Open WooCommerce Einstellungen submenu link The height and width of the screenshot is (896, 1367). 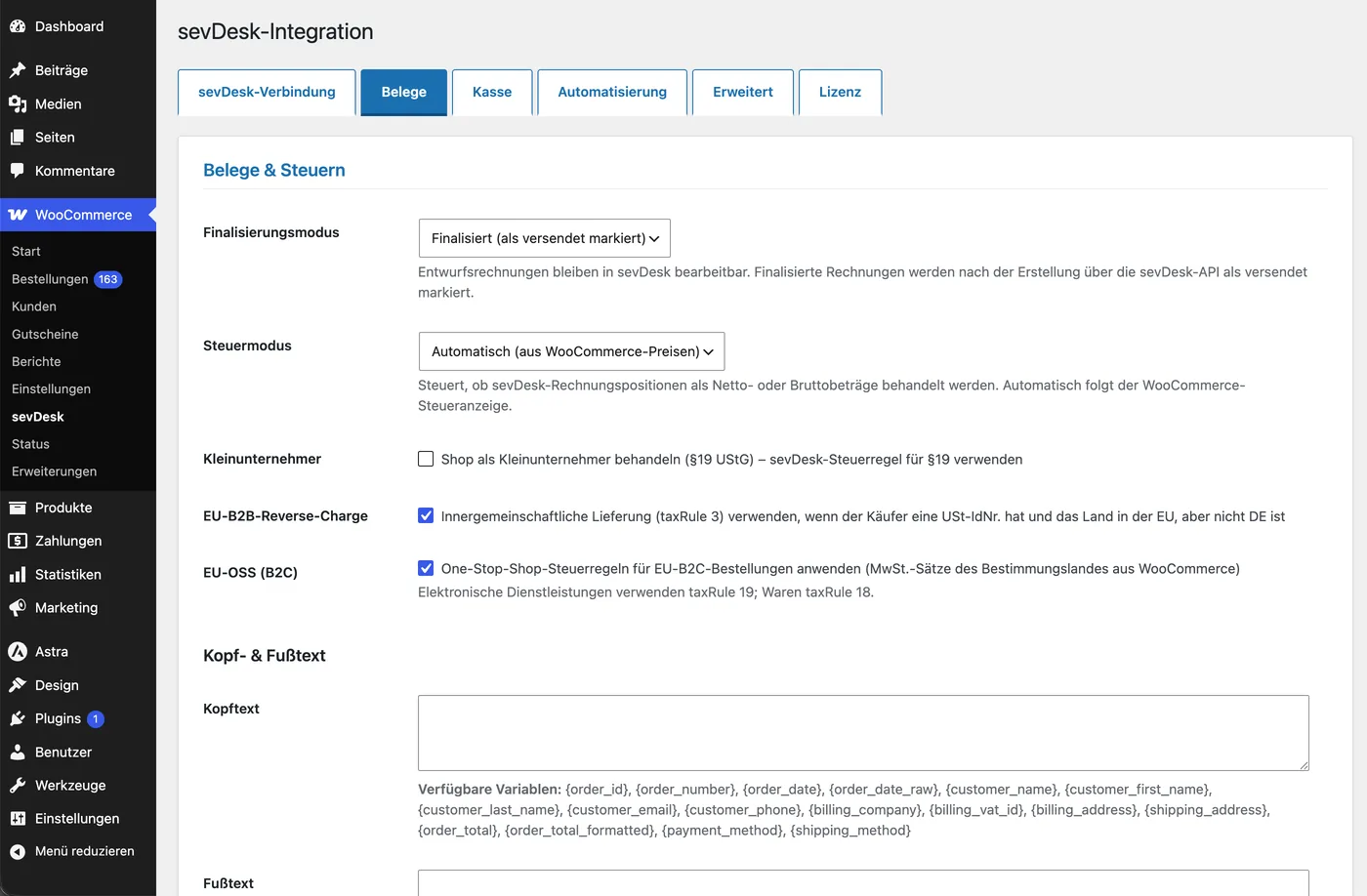pos(51,388)
